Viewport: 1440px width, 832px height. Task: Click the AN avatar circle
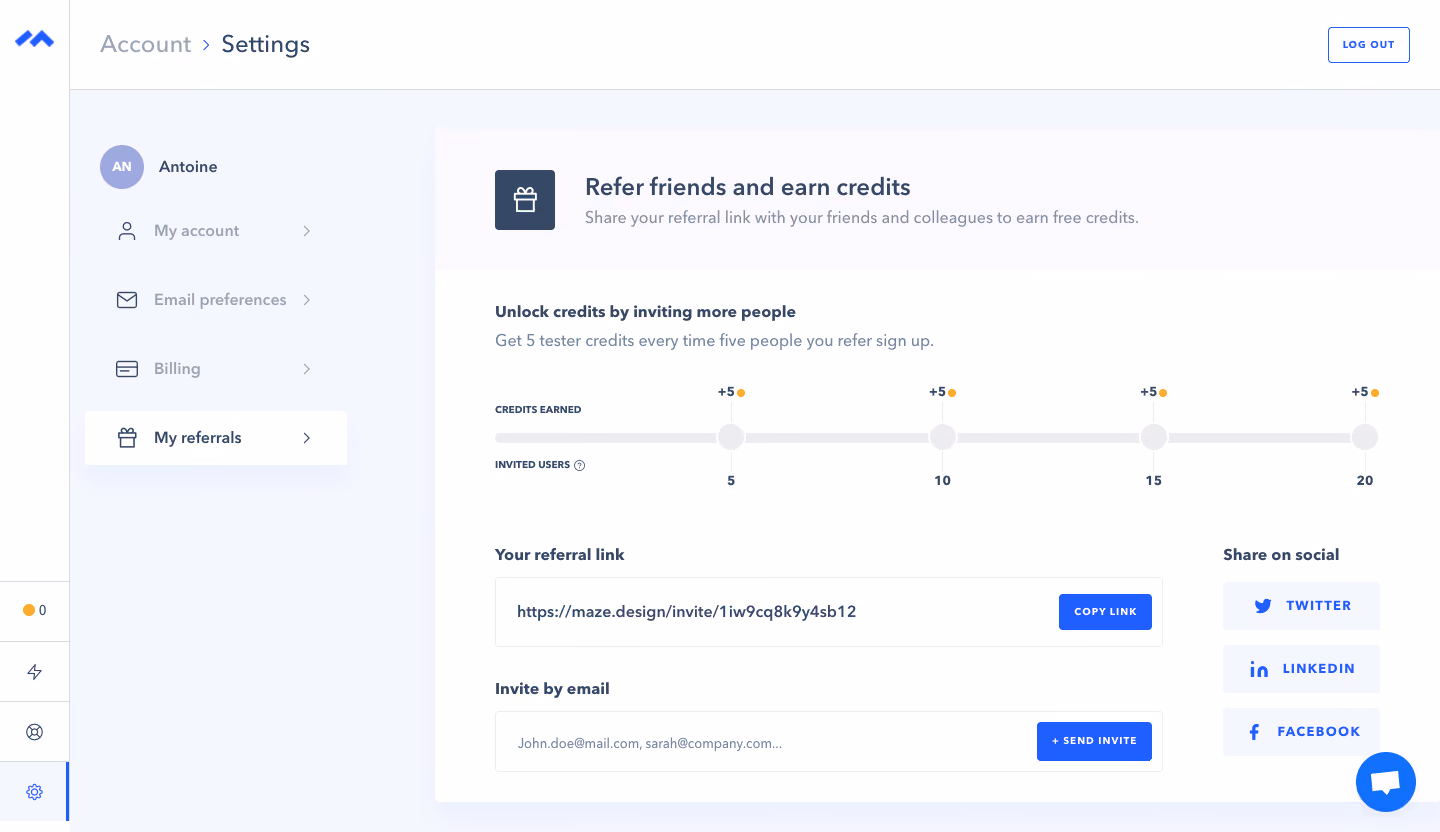coord(122,167)
